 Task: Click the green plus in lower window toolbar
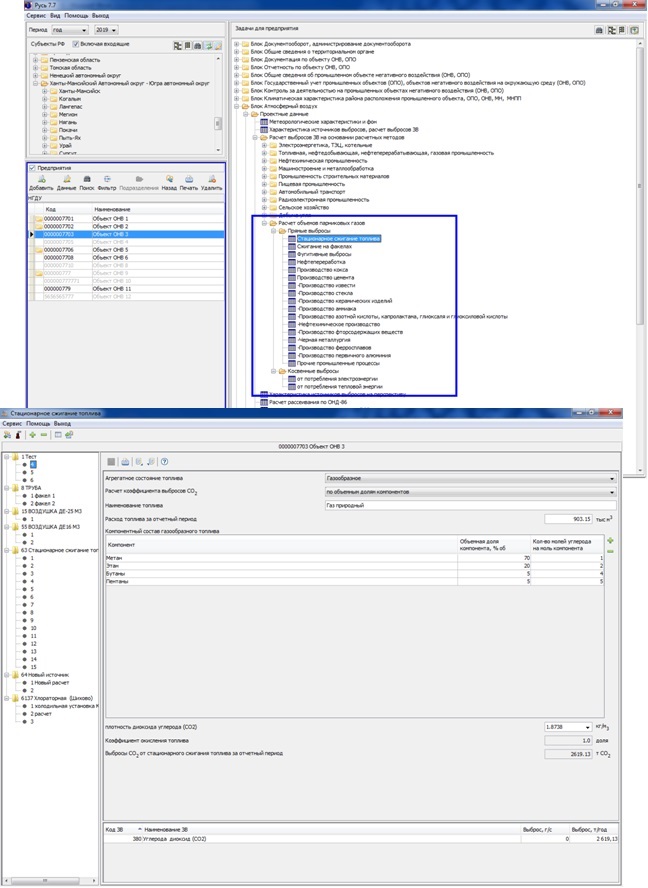(x=33, y=435)
